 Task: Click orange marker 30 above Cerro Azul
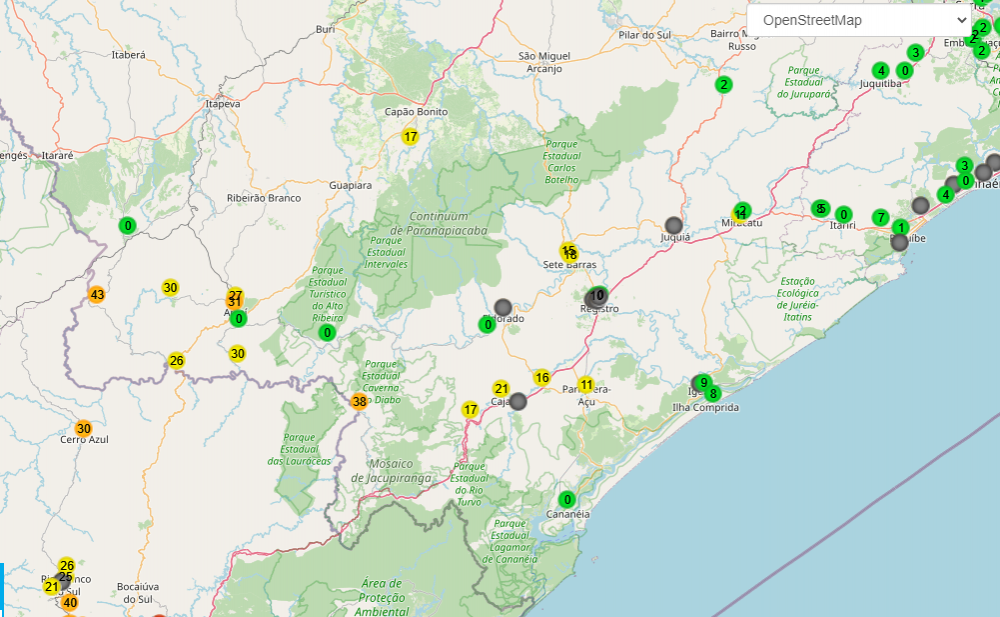point(84,428)
